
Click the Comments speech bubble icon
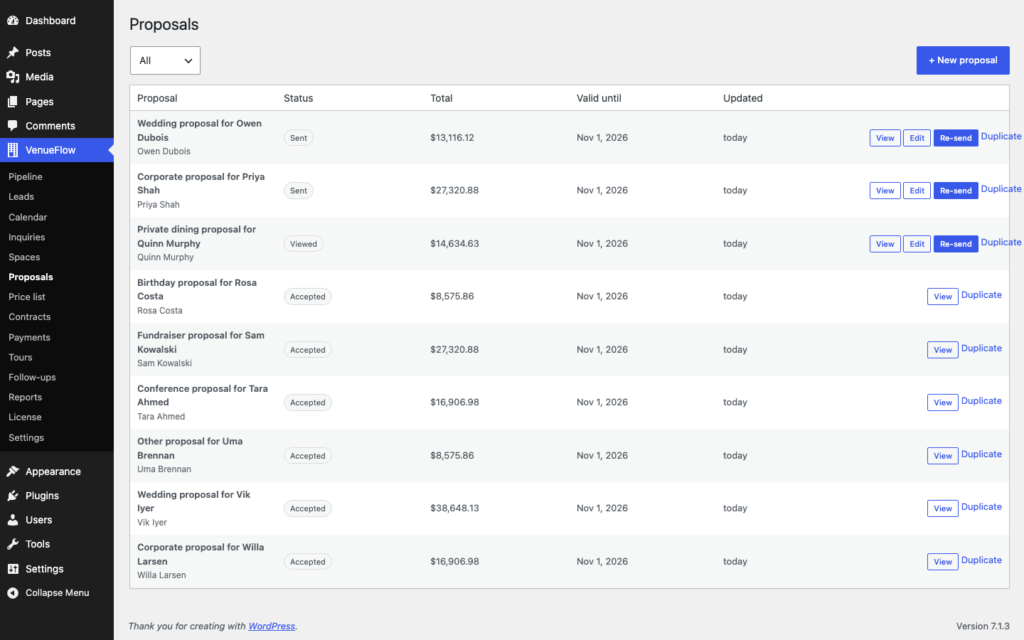[12, 125]
